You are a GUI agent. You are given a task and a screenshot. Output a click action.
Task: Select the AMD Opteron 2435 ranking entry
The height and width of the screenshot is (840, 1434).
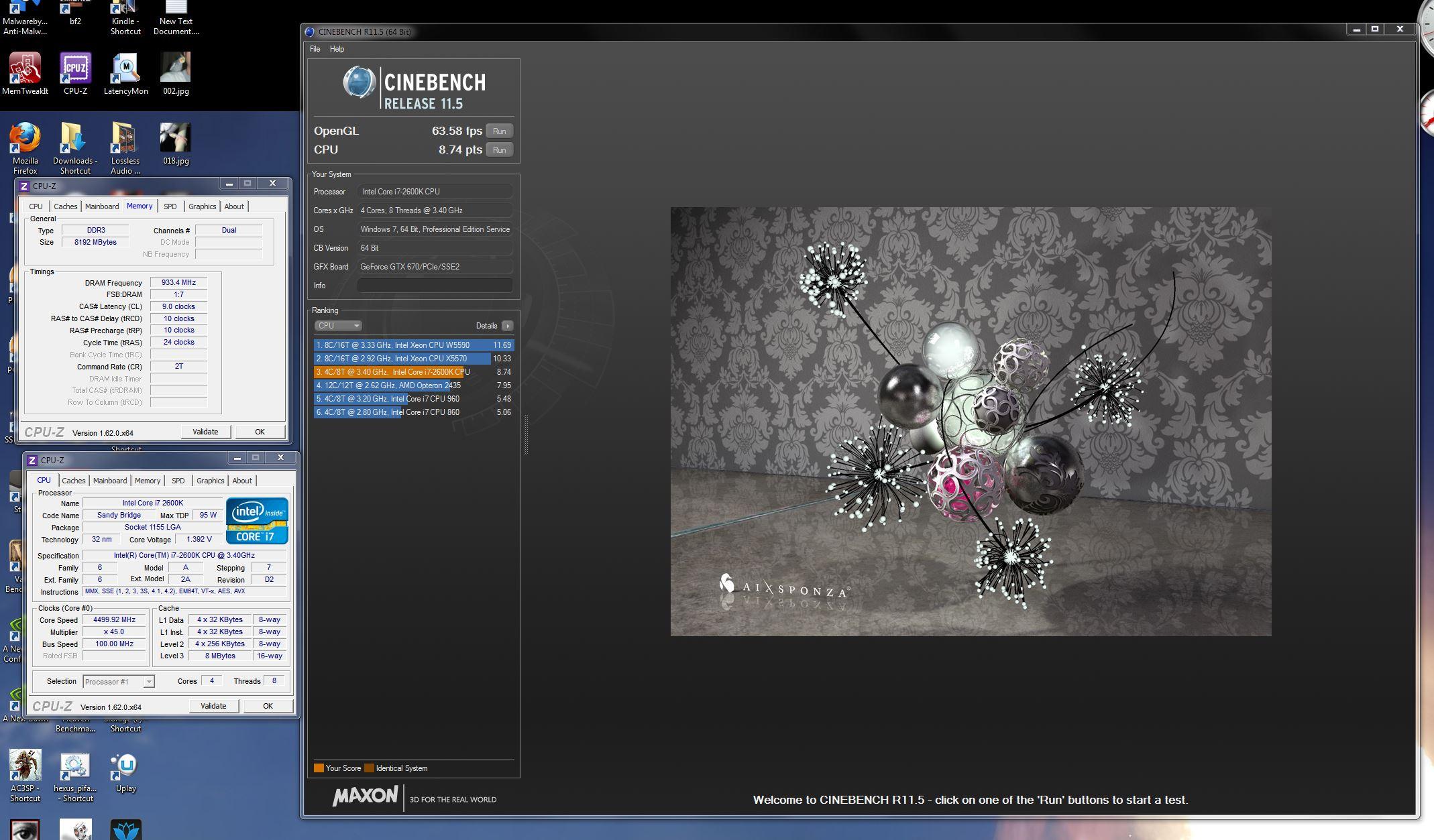pos(413,385)
